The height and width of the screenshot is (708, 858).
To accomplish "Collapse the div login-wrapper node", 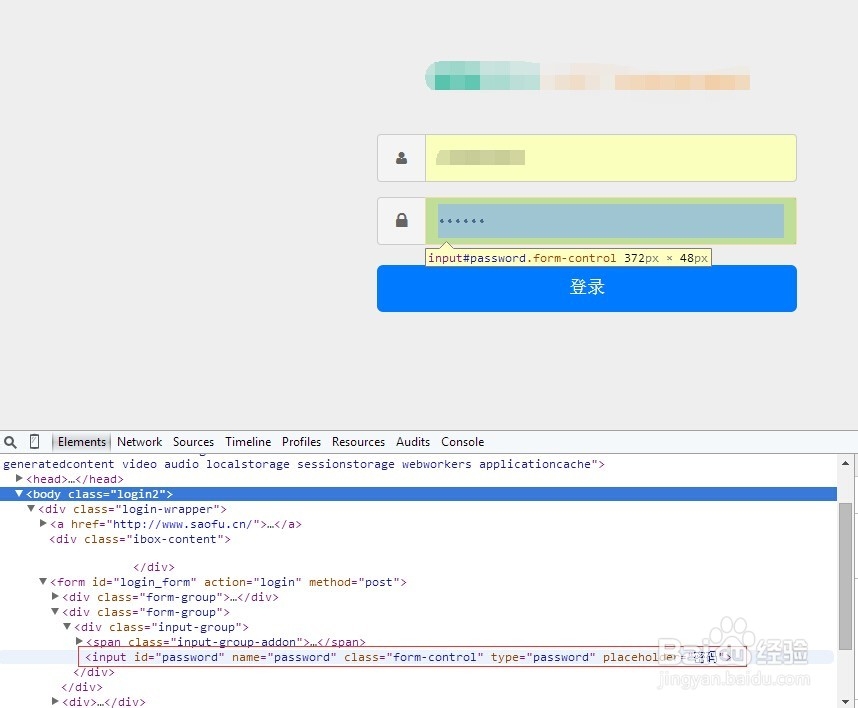I will [31, 508].
